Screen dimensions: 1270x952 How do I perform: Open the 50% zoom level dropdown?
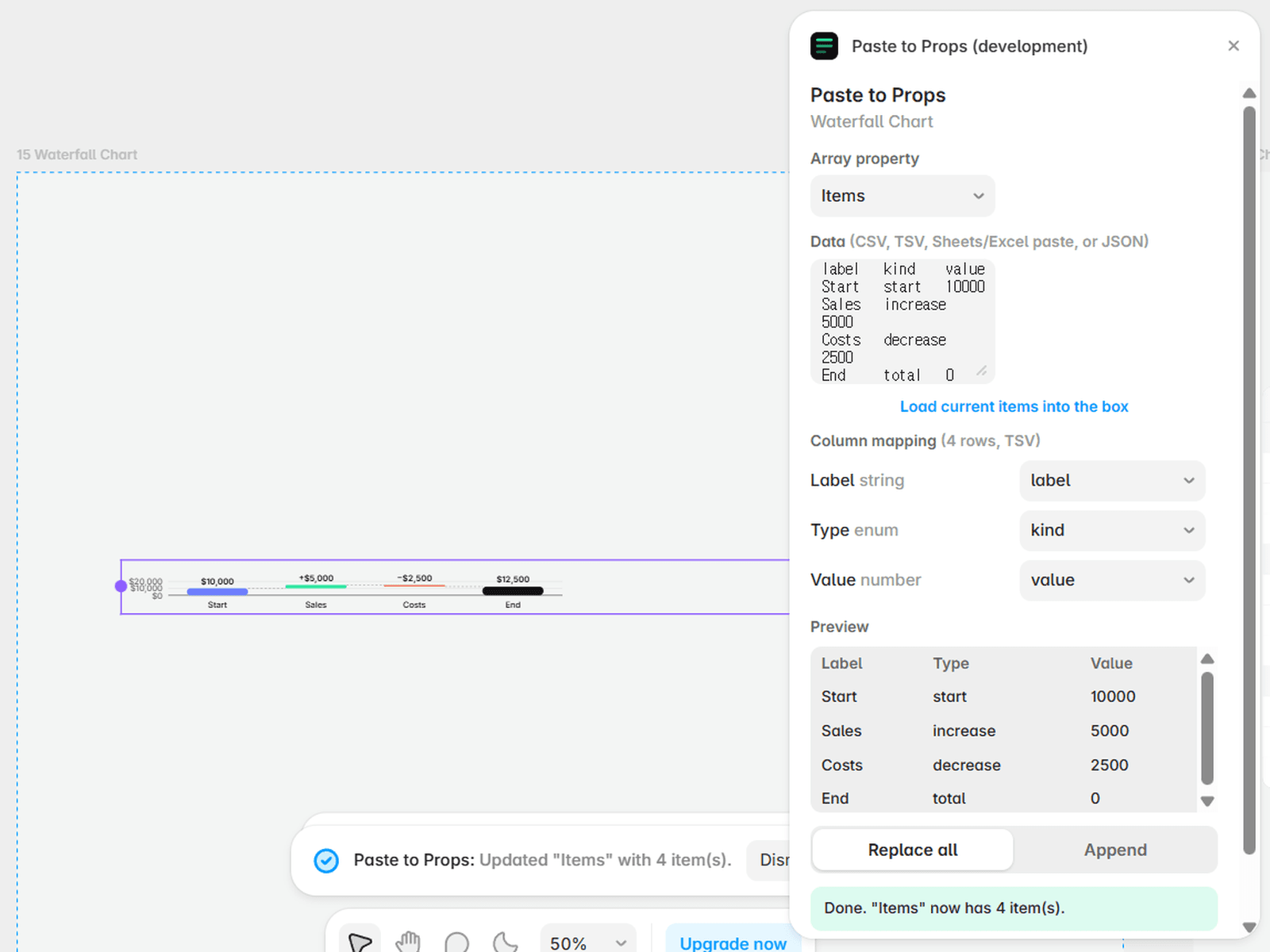tap(588, 942)
